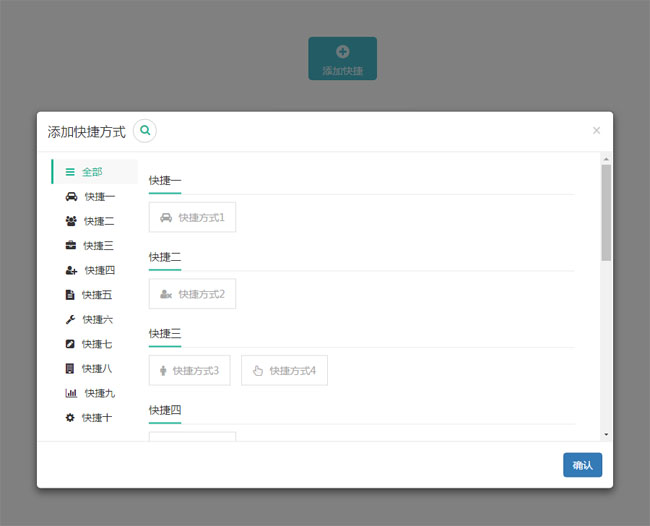Click the briefcase icon for 快捷三
650x526 pixels.
(x=71, y=246)
